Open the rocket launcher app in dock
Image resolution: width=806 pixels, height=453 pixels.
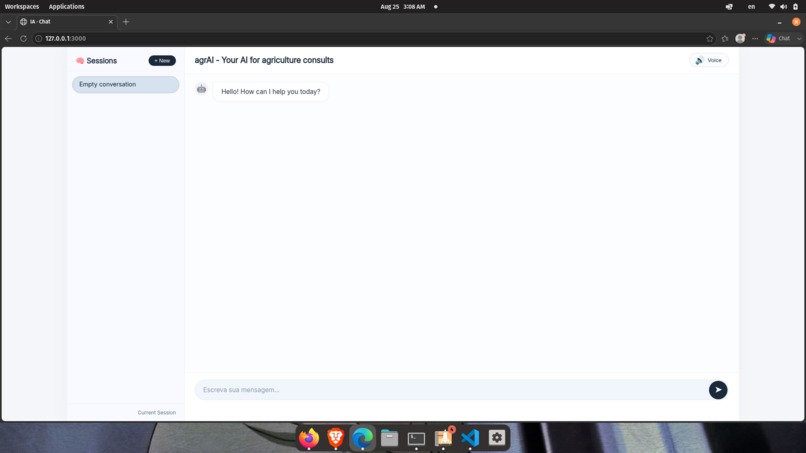tap(444, 438)
